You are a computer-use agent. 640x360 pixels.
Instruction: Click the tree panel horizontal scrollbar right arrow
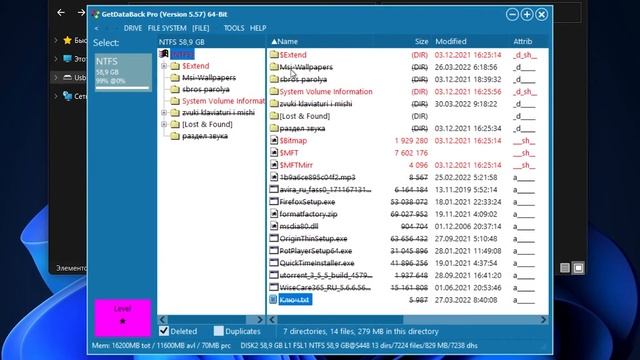[260, 320]
